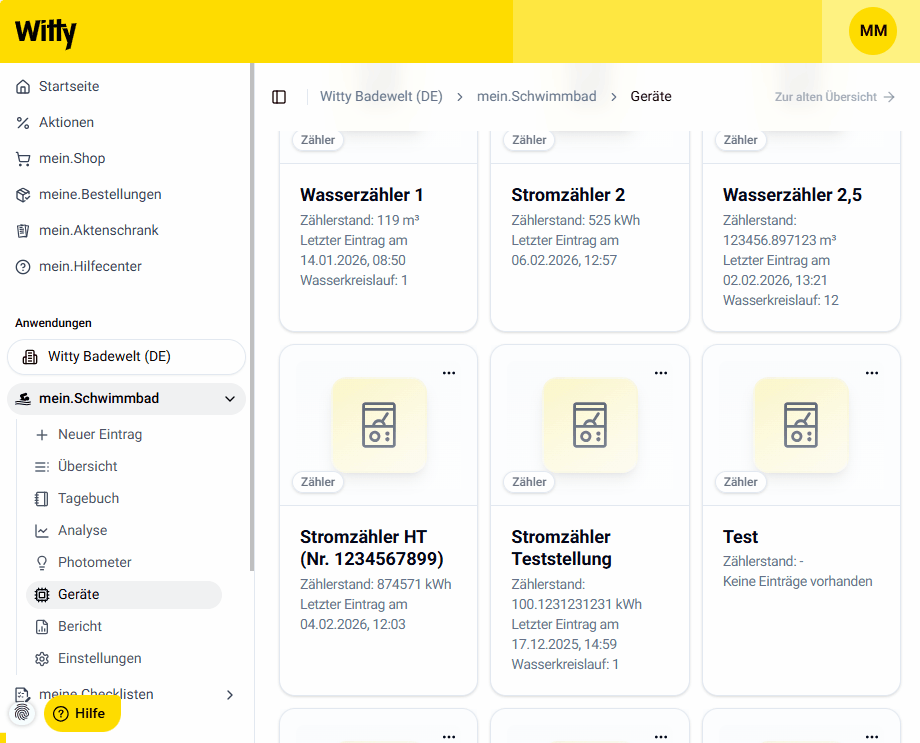Image resolution: width=920 pixels, height=743 pixels.
Task: Go to meine.Bestellungen
Action: [x=100, y=194]
